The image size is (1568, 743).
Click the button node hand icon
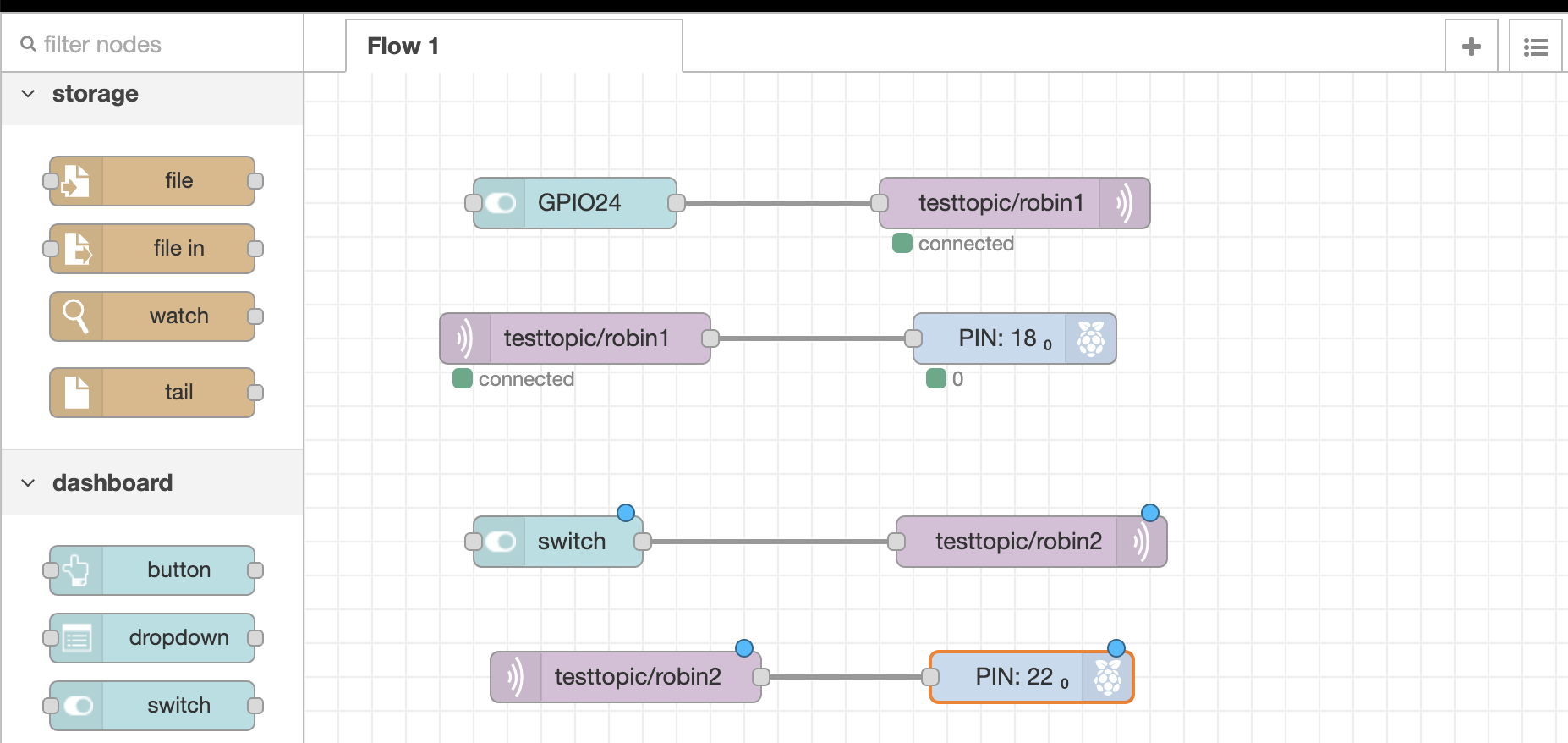click(76, 570)
